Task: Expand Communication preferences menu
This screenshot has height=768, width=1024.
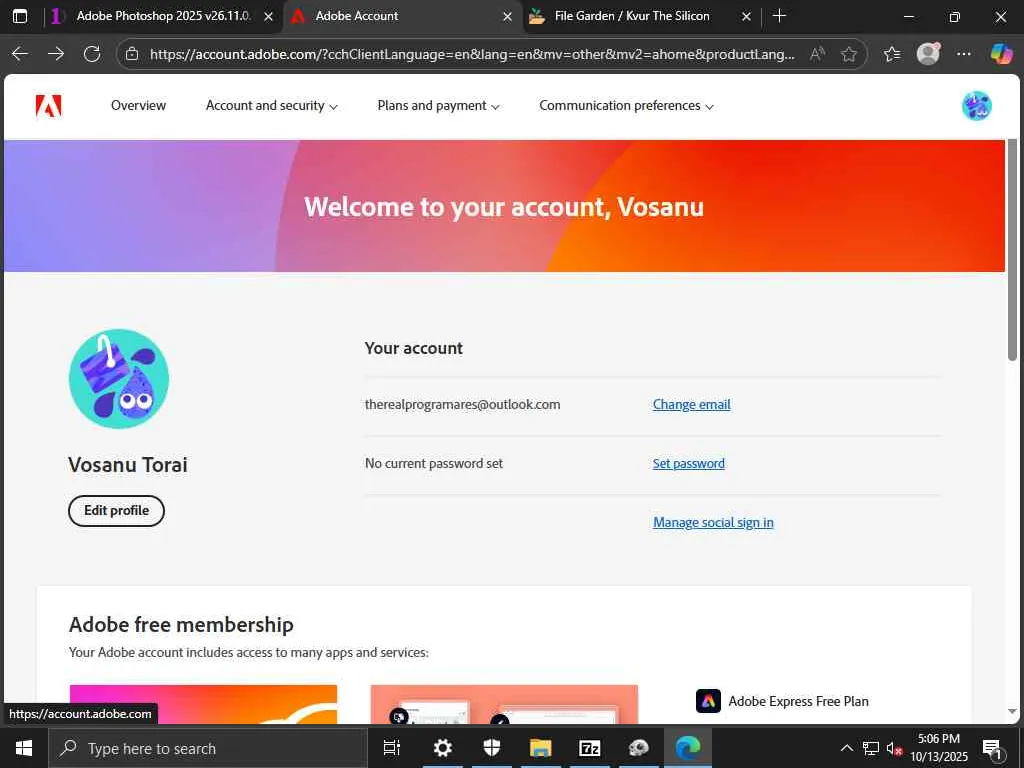Action: (626, 106)
